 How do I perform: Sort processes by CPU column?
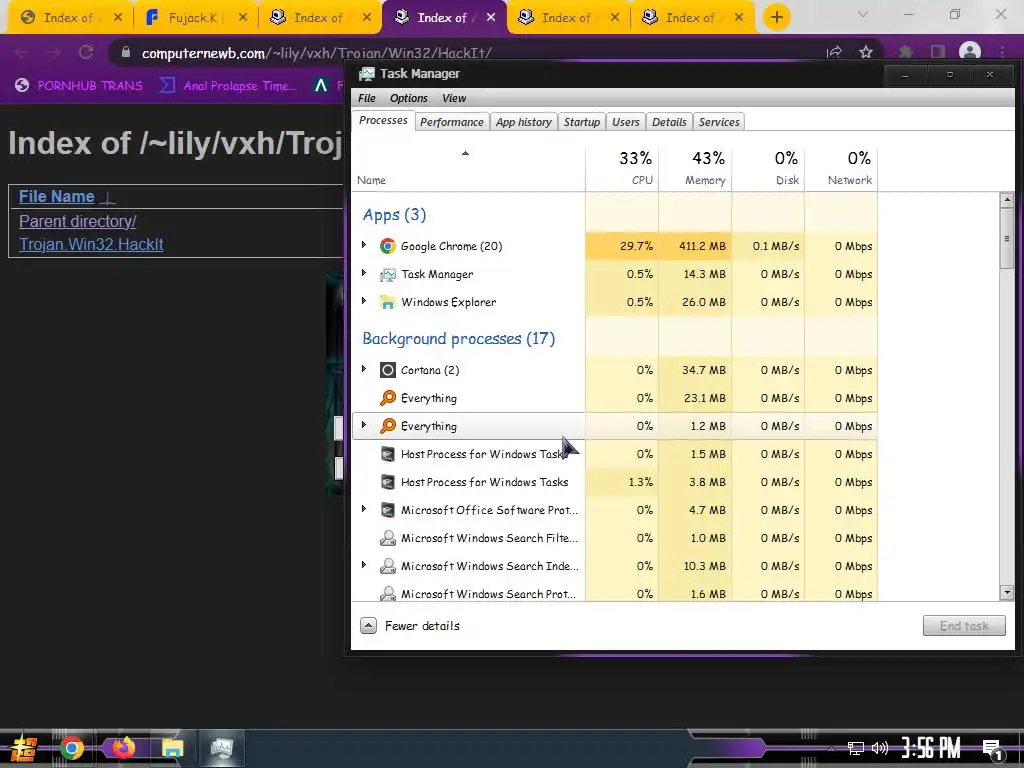coord(622,168)
